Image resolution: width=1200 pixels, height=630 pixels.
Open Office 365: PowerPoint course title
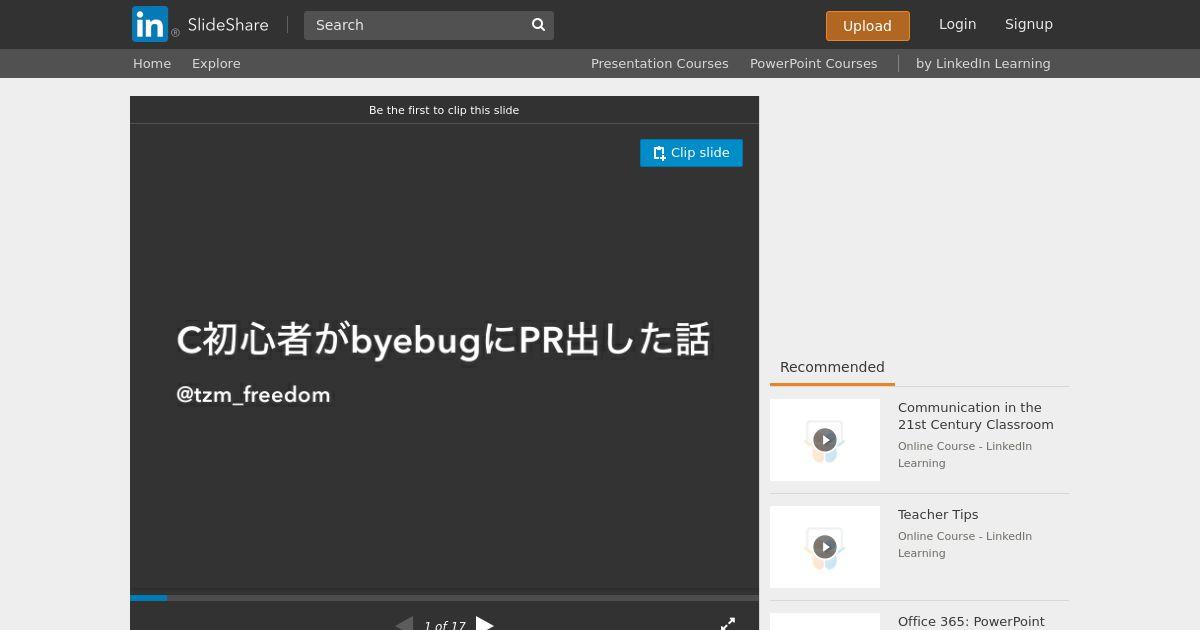click(x=971, y=621)
